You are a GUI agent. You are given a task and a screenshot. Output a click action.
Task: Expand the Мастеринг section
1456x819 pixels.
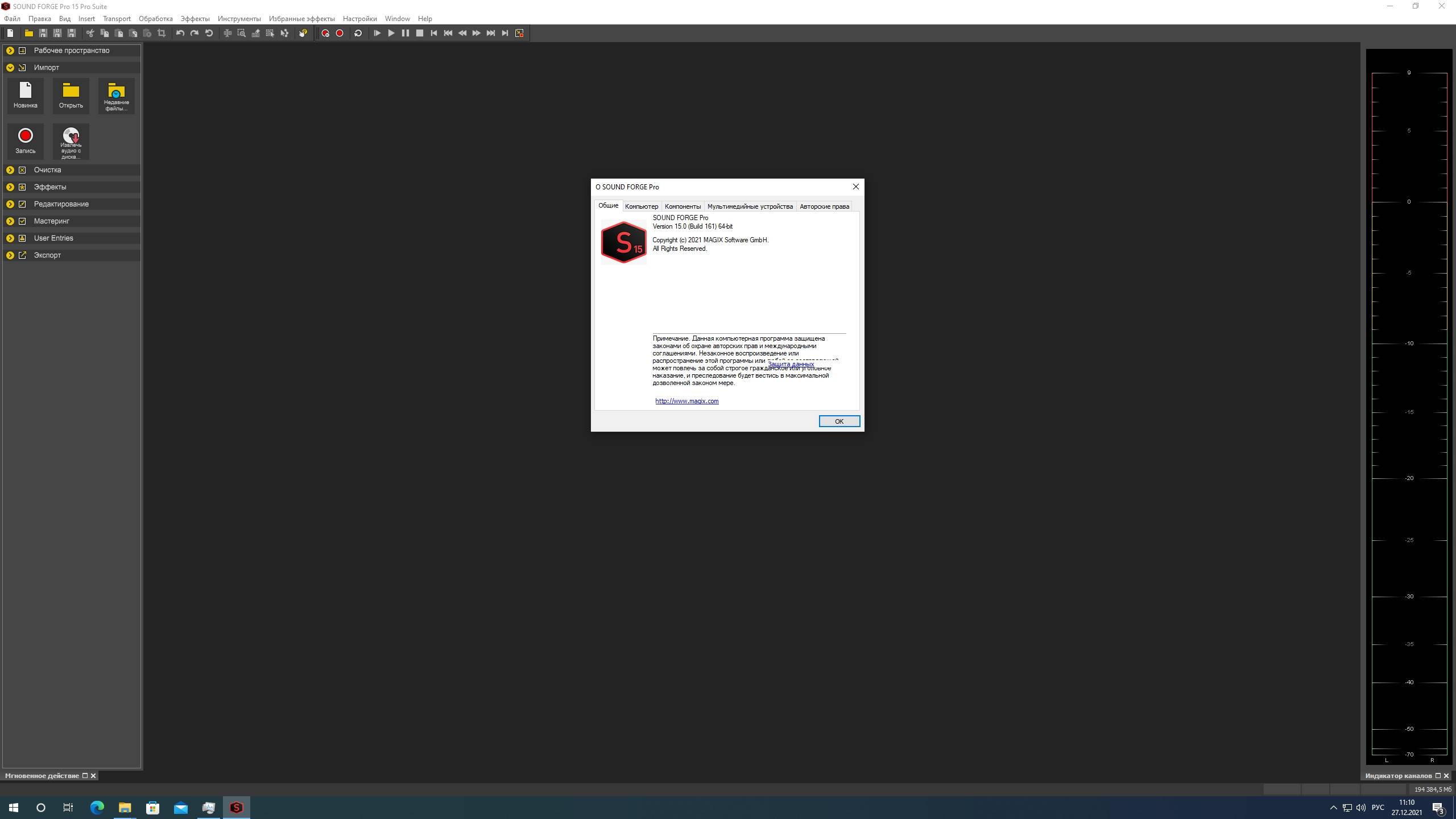pyautogui.click(x=10, y=221)
